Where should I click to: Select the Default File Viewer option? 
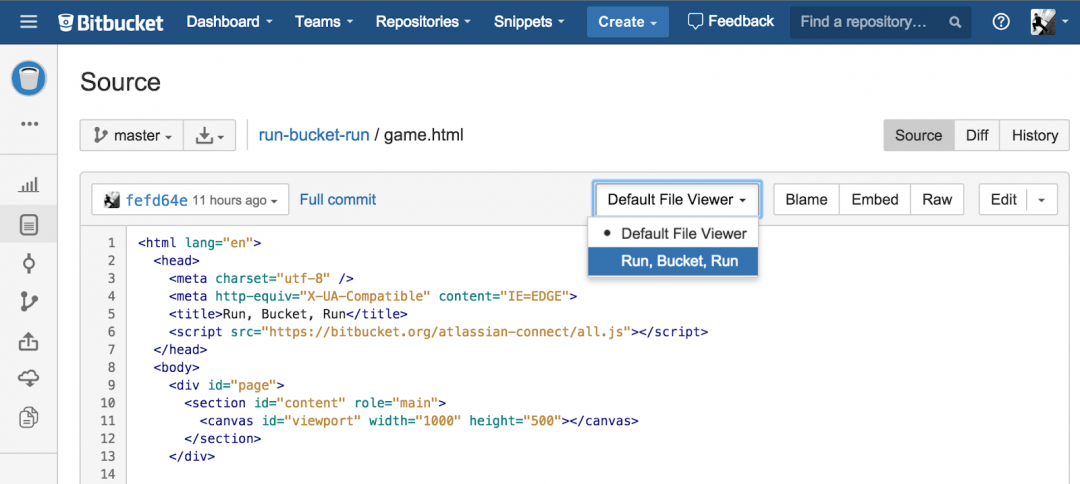(x=683, y=233)
